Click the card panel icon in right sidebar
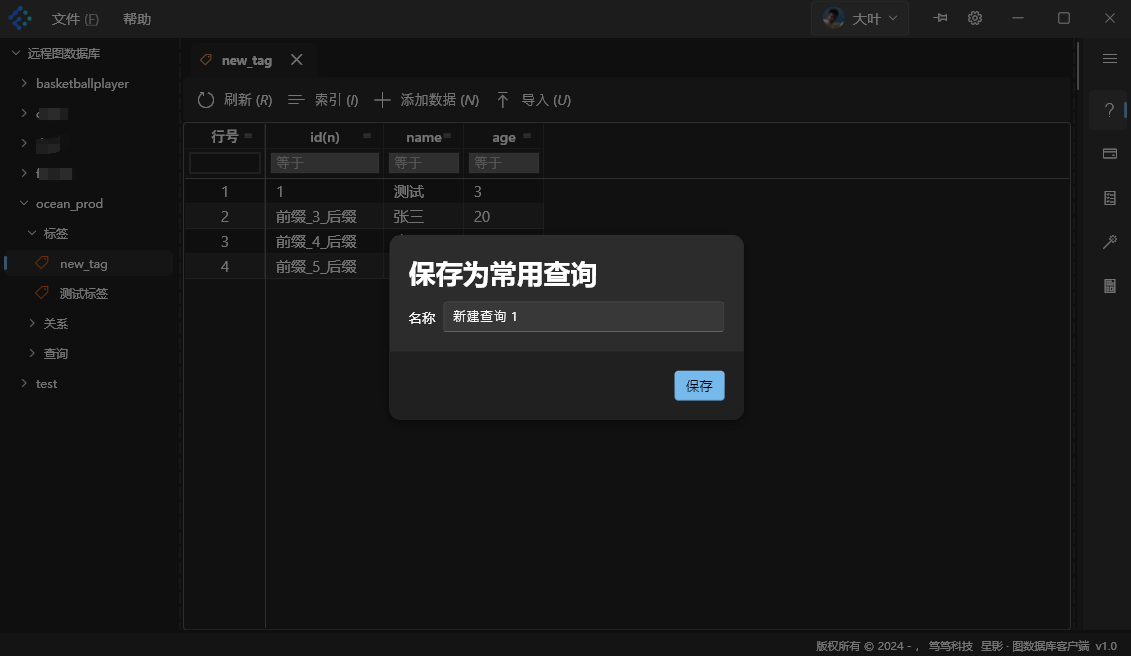Screen dimensions: 1131x656 tap(1109, 154)
